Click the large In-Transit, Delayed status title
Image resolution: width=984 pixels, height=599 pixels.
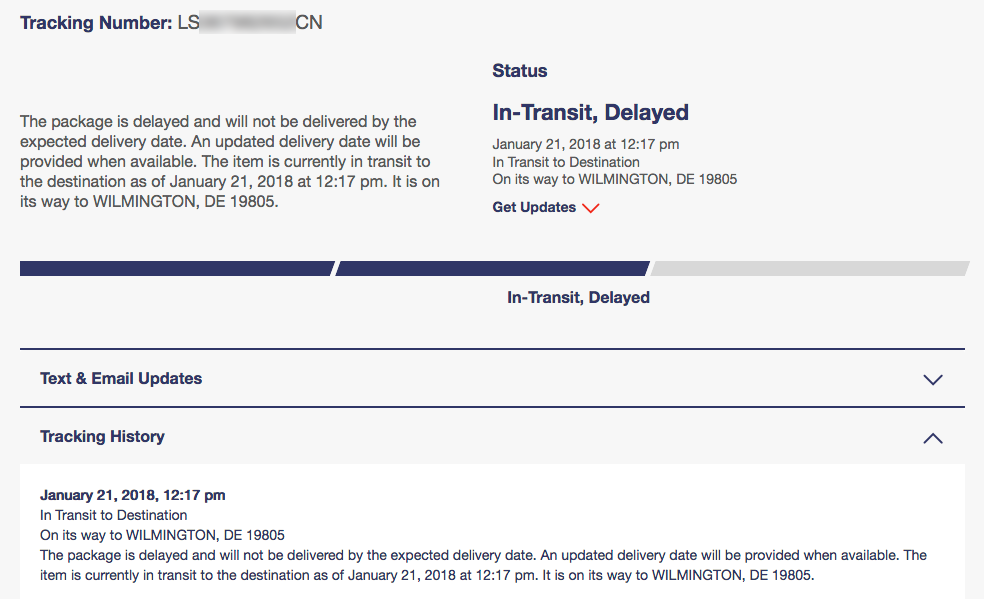[x=590, y=112]
